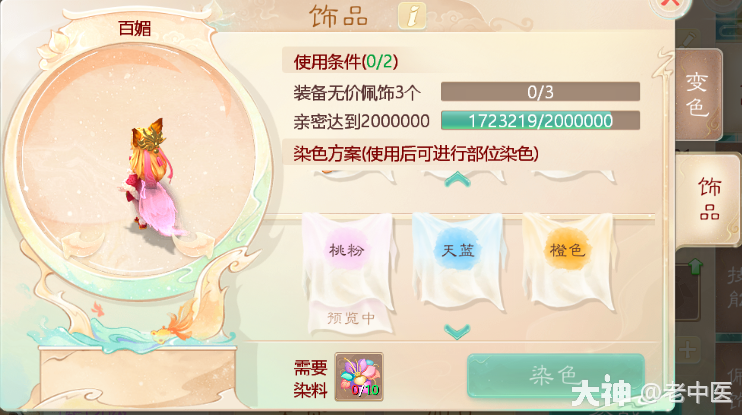The height and width of the screenshot is (415, 742).
Task: Click the 染色 dye button
Action: (556, 376)
